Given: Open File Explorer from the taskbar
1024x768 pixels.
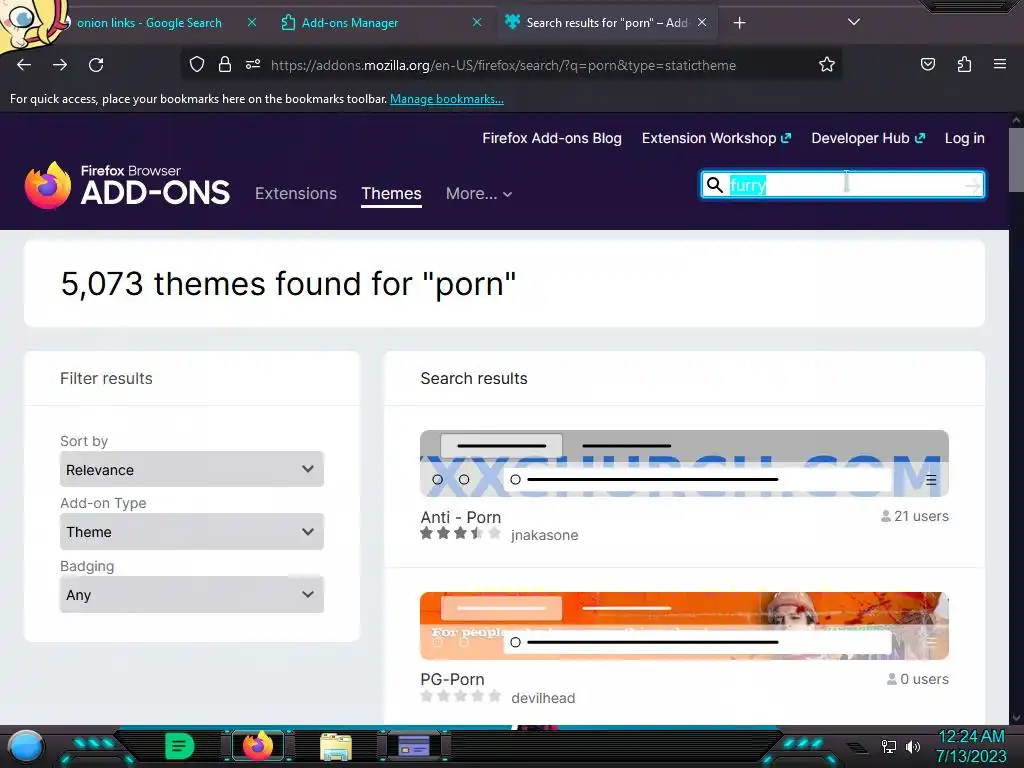Looking at the screenshot, I should click(336, 746).
